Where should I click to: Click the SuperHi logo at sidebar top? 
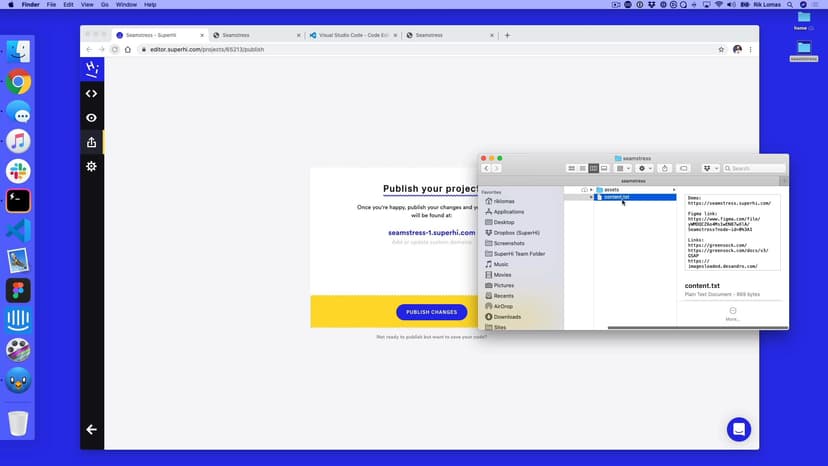91,69
